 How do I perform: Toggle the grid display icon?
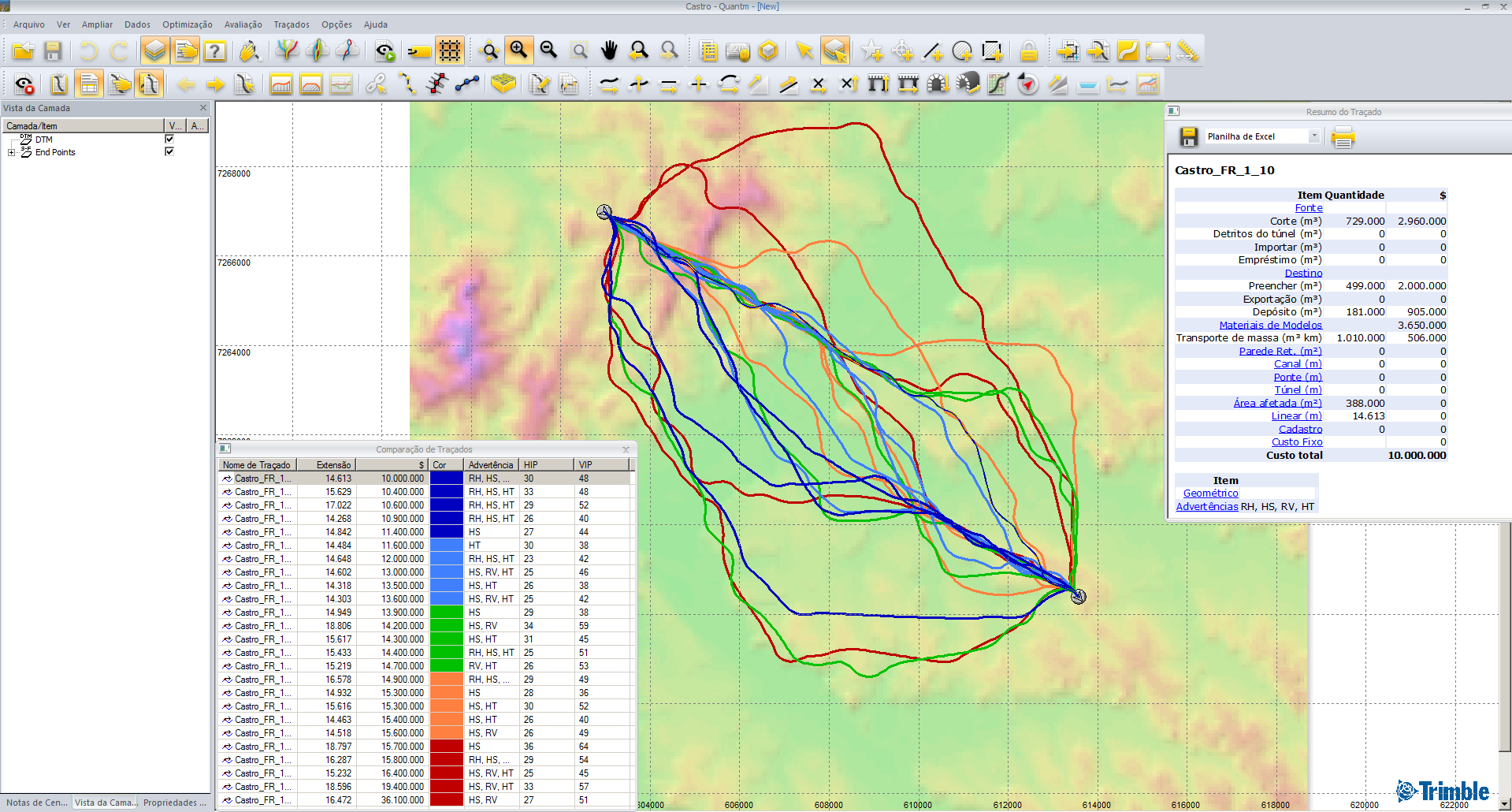pos(450,51)
